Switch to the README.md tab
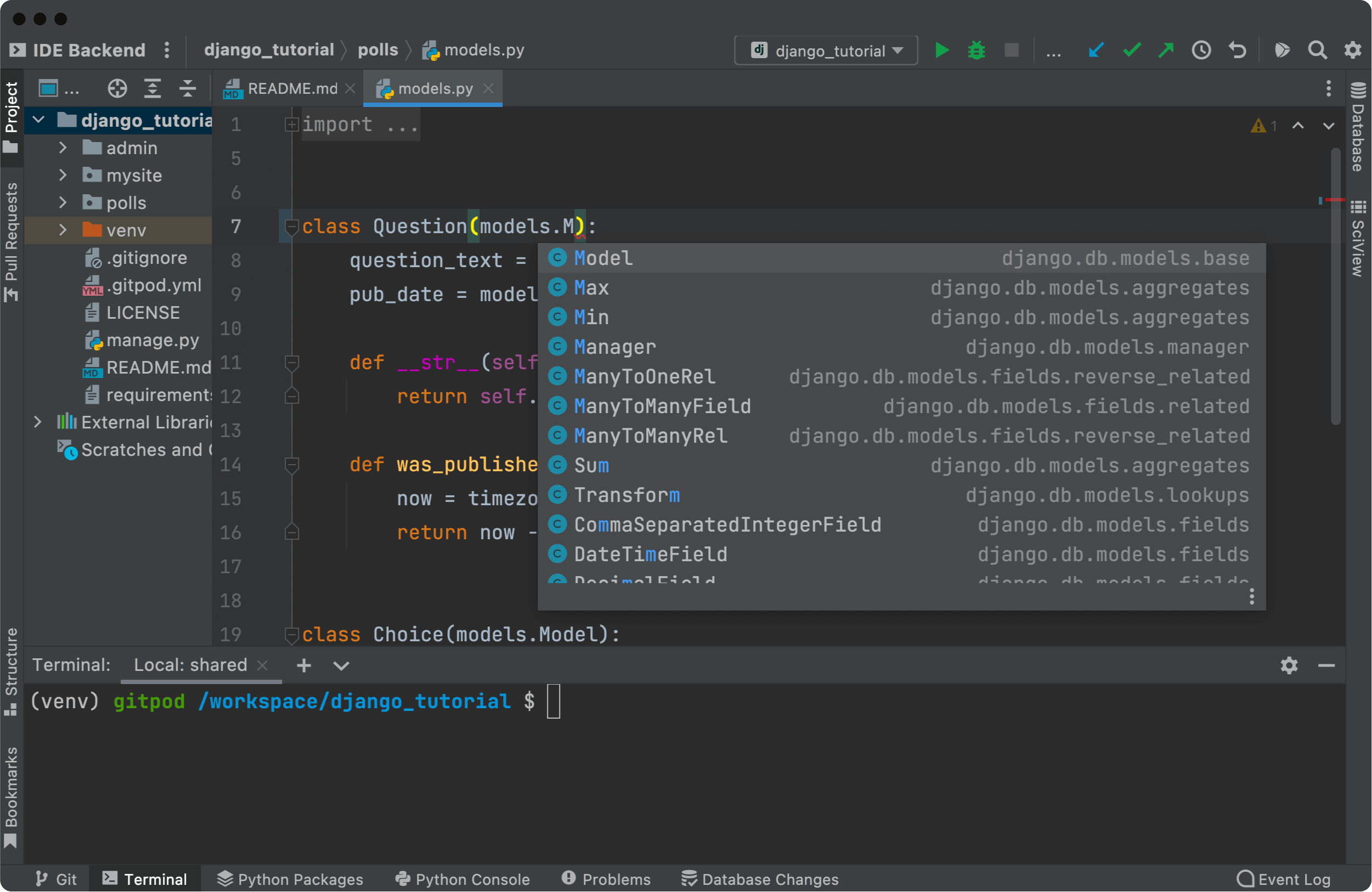This screenshot has width=1372, height=892. (x=292, y=88)
